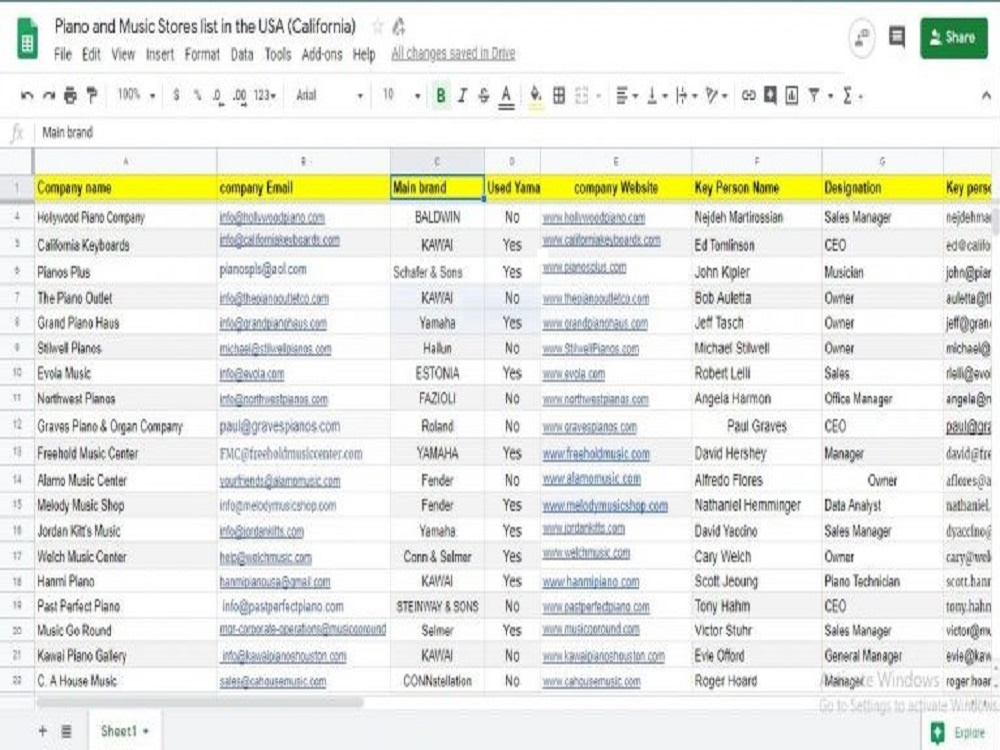Open comment history icon
Viewport: 1000px width, 750px height.
click(897, 37)
